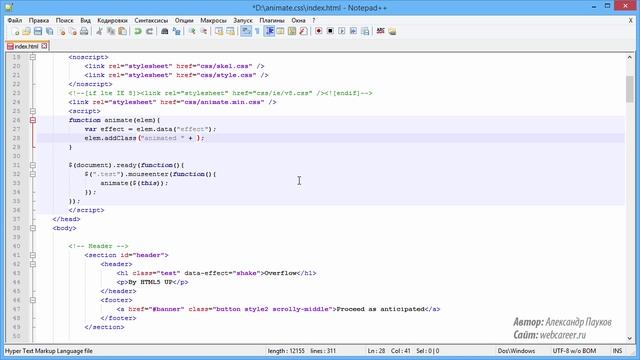This screenshot has width=640, height=360.
Task: Click the Open file folder icon
Action: [27, 31]
